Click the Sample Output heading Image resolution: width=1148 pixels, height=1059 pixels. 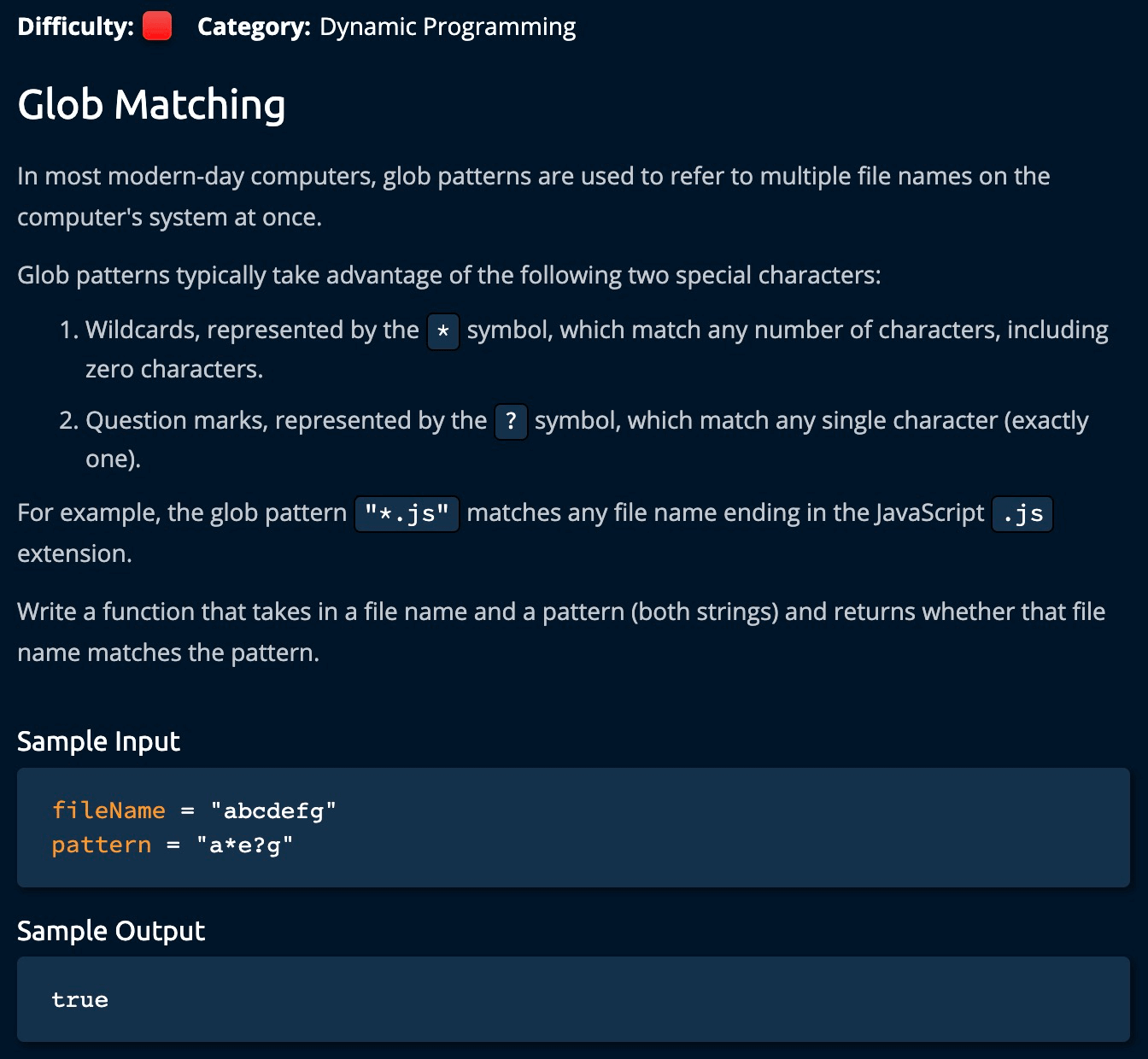tap(111, 930)
